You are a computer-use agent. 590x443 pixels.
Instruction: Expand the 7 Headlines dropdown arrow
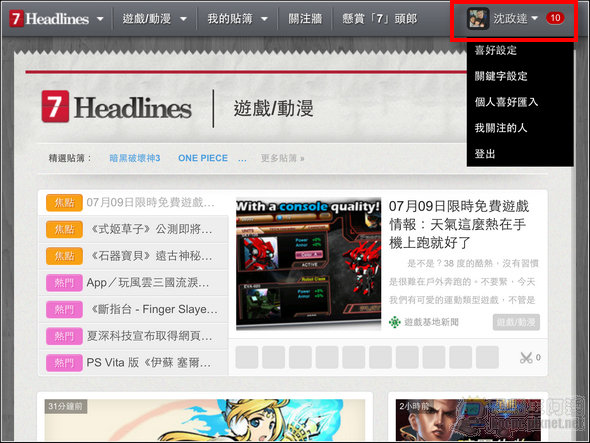tap(100, 18)
